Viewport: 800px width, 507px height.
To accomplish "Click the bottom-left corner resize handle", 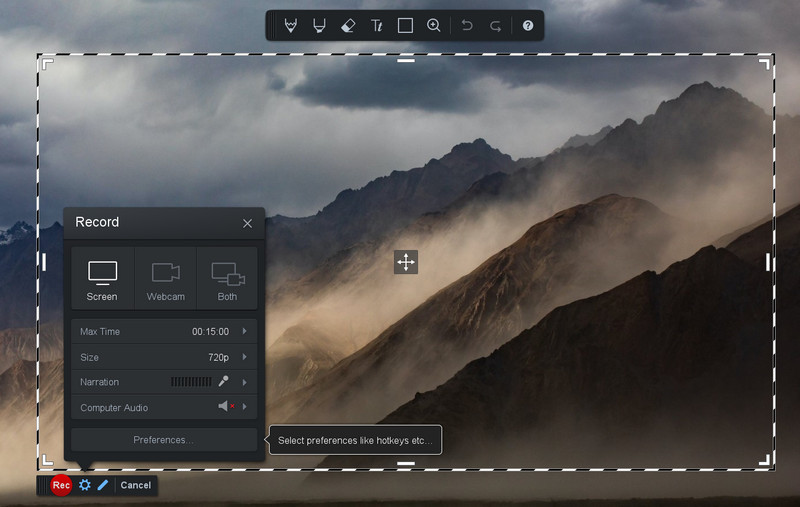I will 47,460.
